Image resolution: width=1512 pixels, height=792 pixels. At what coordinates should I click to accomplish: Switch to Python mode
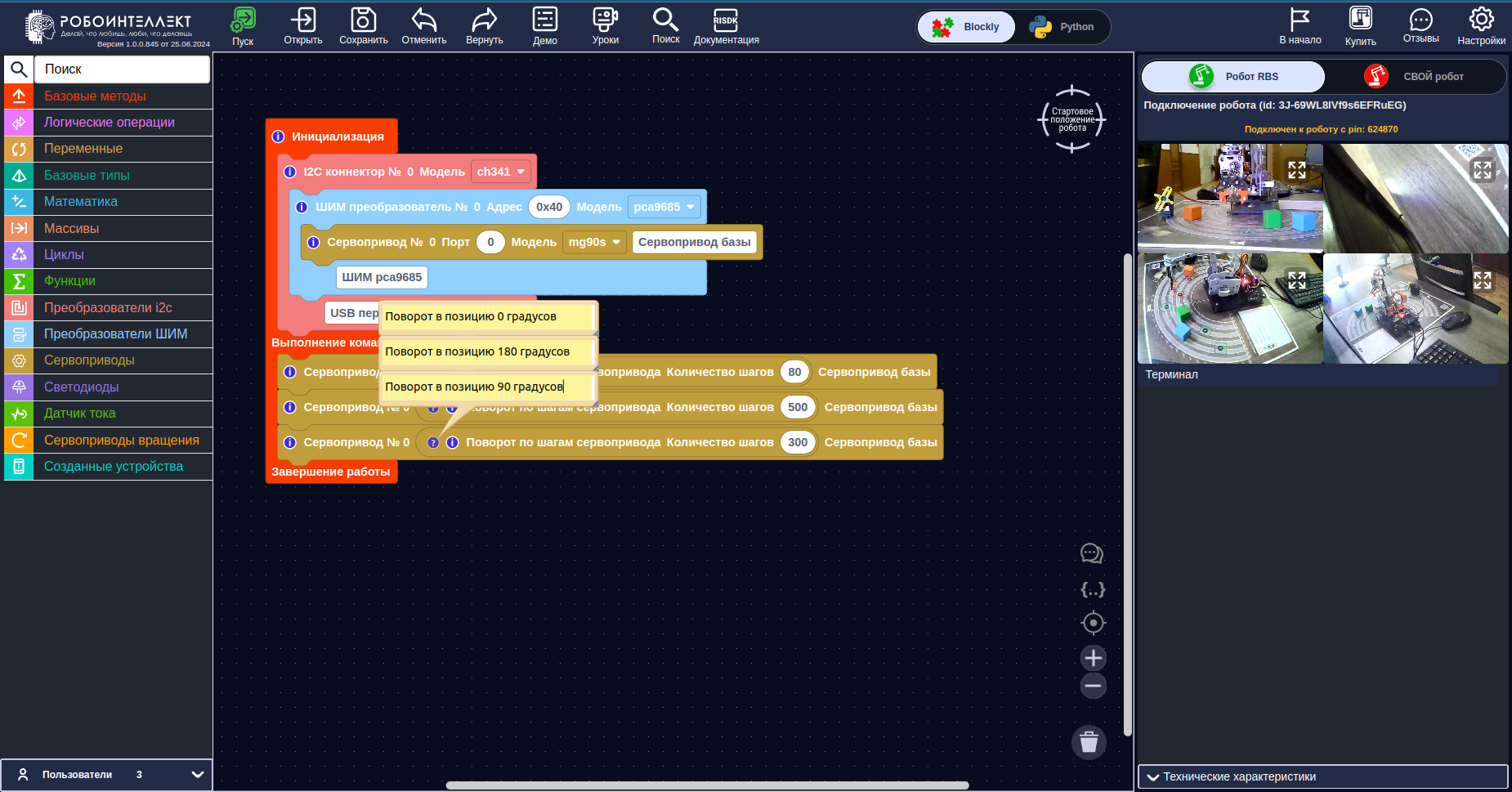coord(1062,27)
